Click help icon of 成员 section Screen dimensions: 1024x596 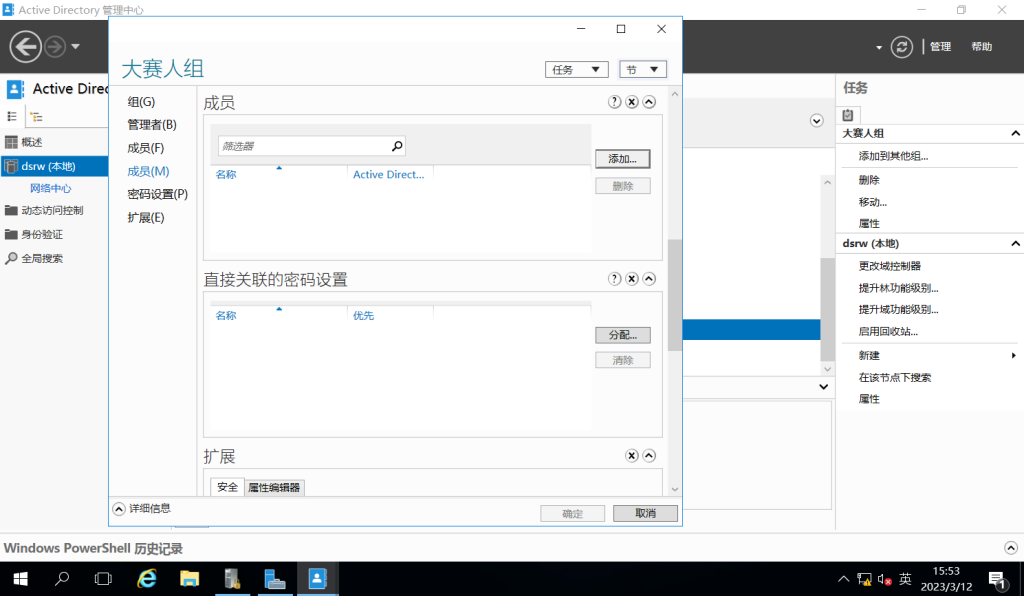(x=614, y=102)
